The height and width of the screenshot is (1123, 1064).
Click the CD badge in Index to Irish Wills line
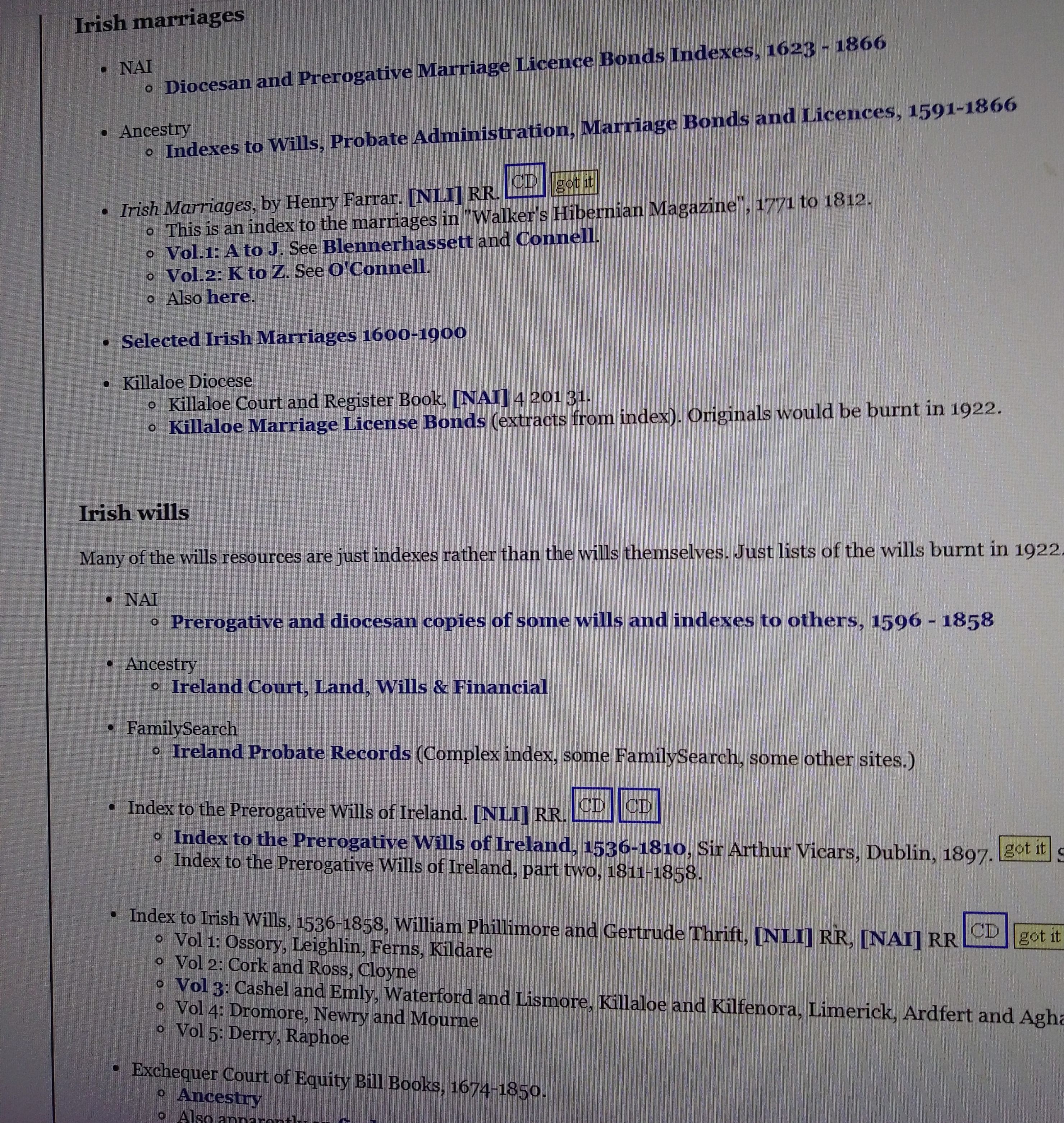point(985,930)
